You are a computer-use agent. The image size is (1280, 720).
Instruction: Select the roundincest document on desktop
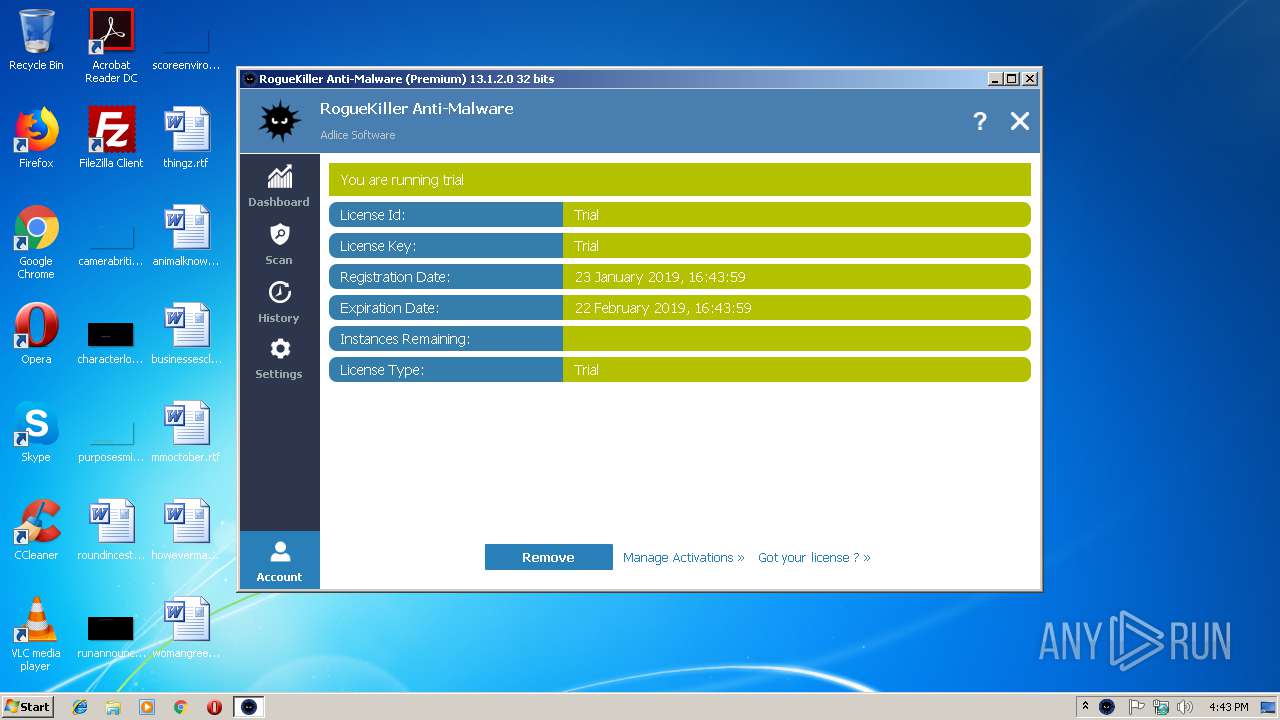(111, 530)
